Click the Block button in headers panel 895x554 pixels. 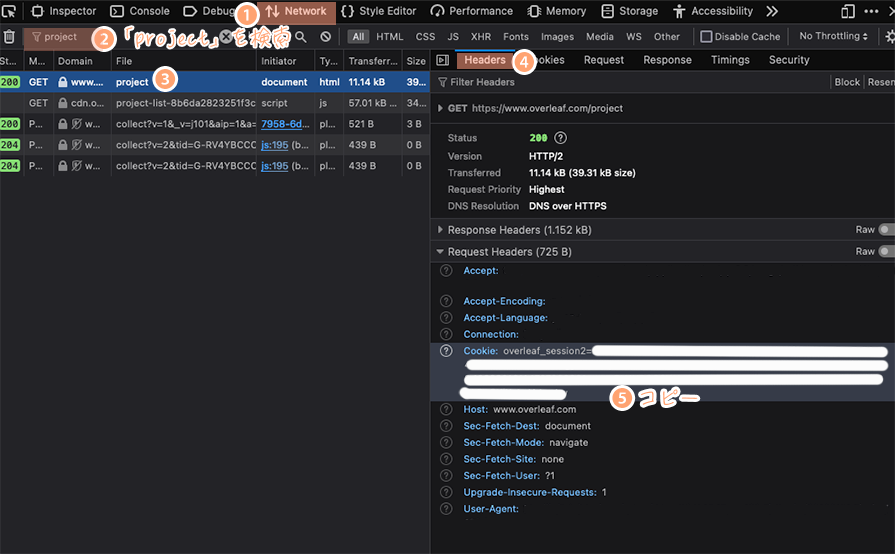(846, 82)
